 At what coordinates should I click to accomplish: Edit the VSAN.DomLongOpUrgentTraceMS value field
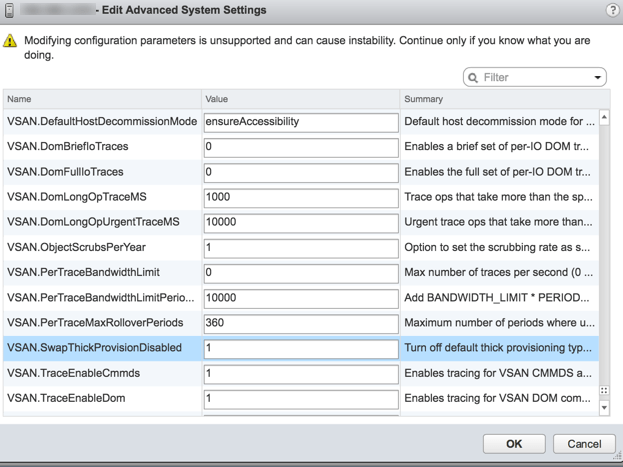pyautogui.click(x=300, y=222)
